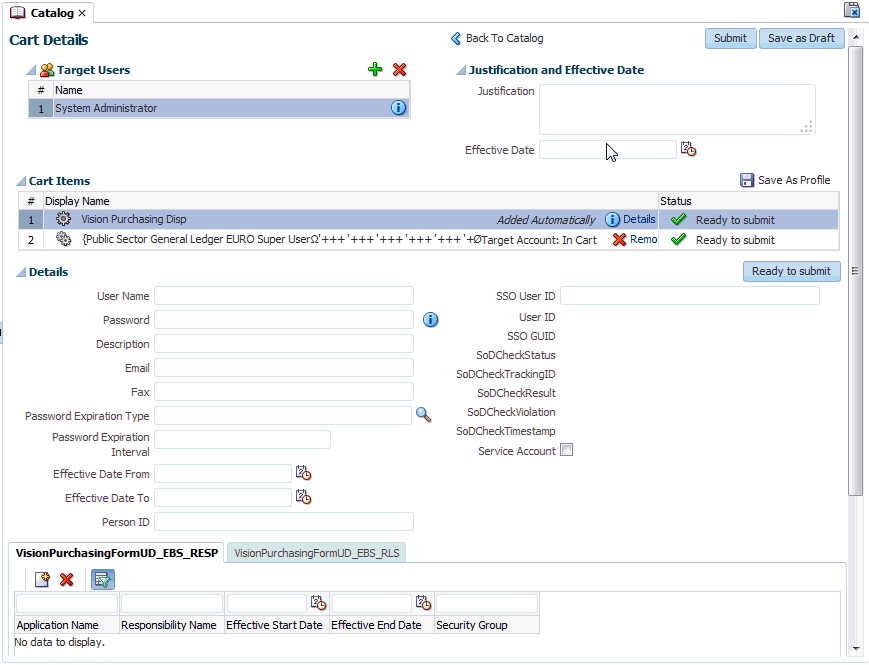
Task: Click Security Group filter field
Action: coord(487,603)
